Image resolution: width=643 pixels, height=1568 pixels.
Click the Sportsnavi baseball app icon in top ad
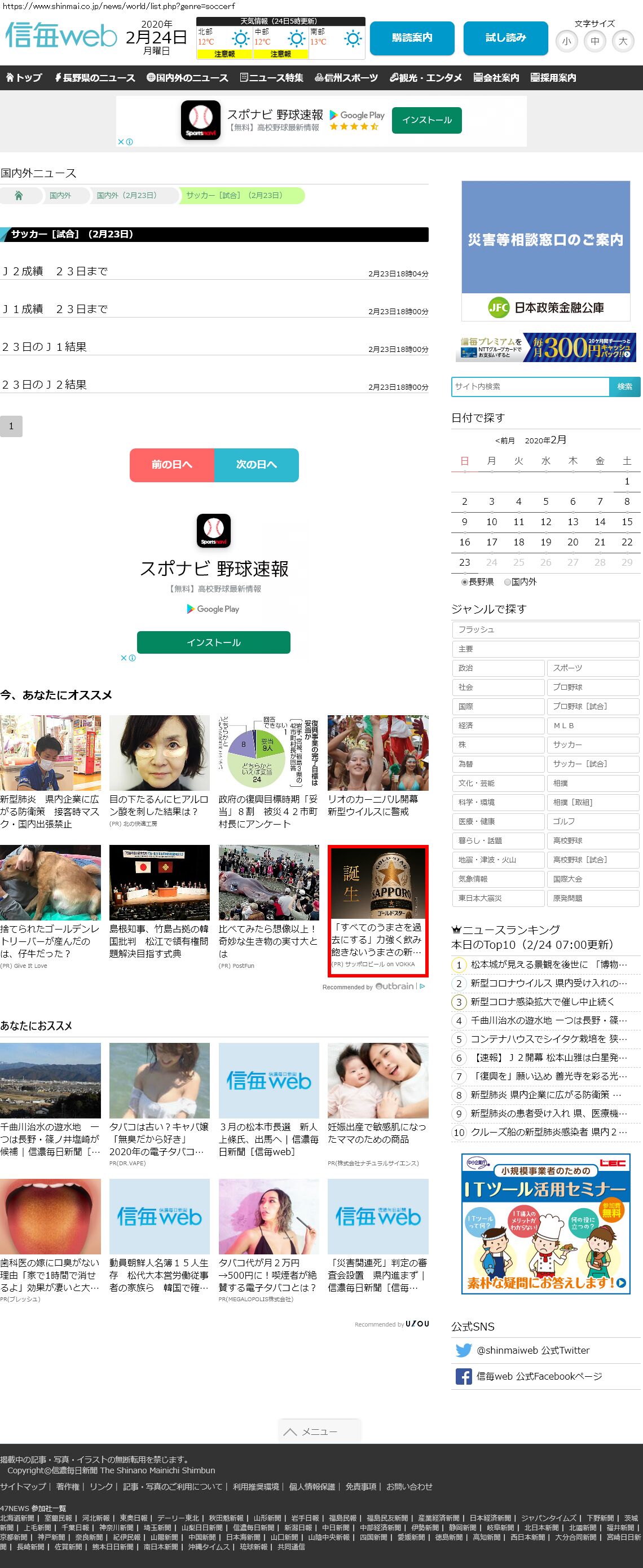[x=200, y=120]
